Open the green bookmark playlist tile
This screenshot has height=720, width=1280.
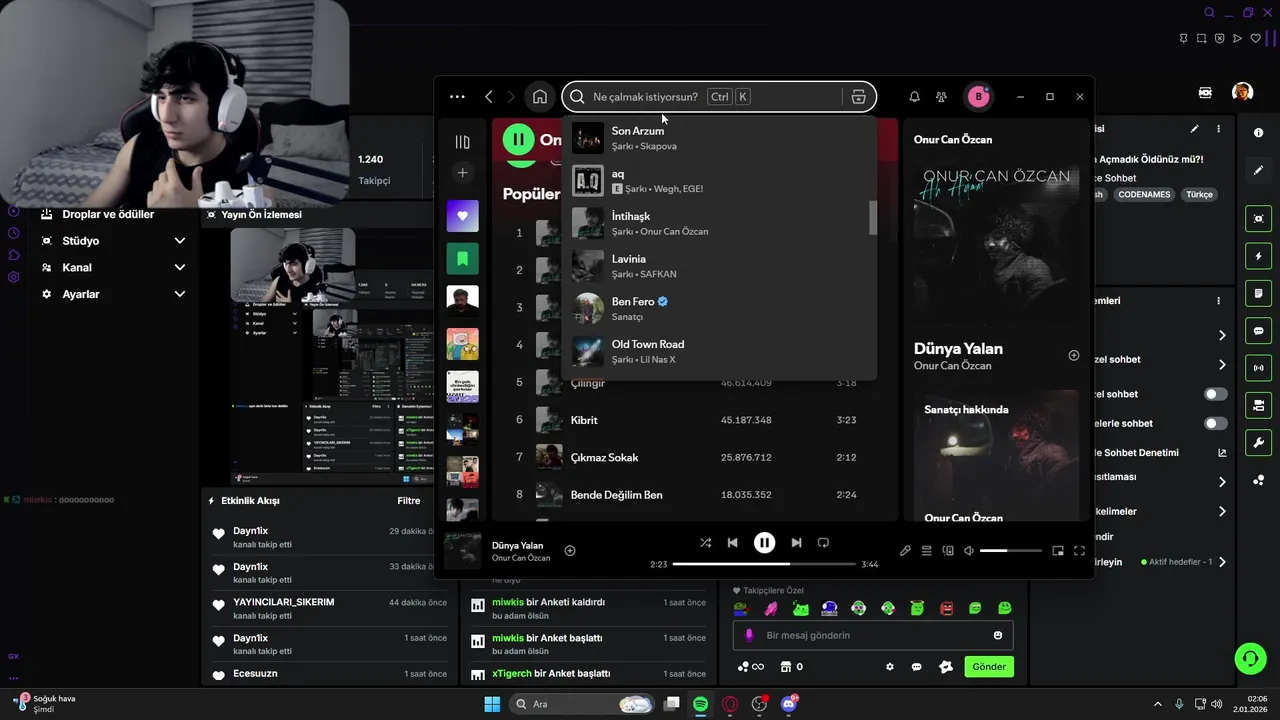462,258
